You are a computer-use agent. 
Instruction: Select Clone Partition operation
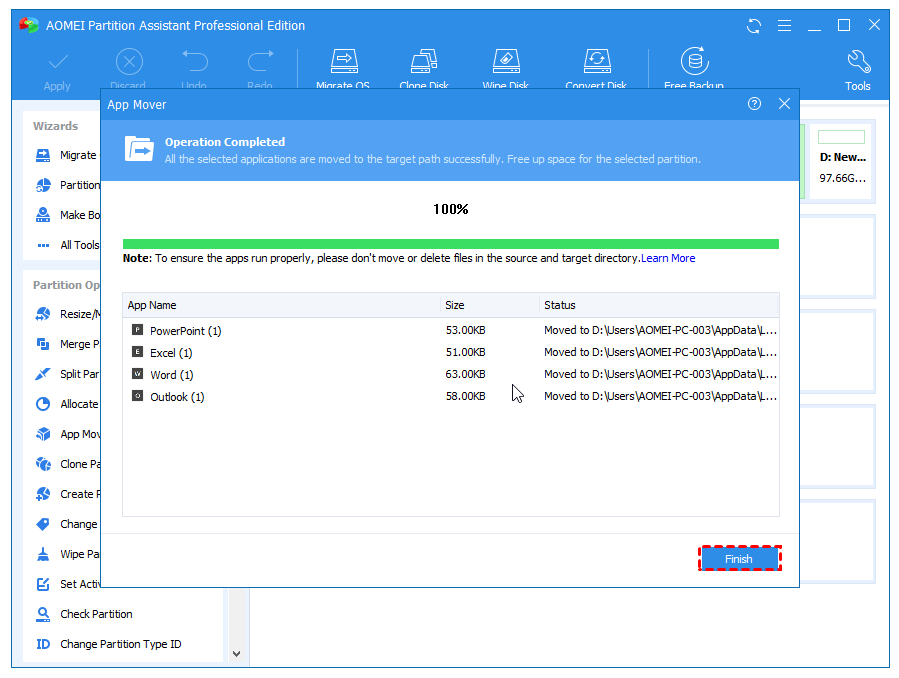(x=67, y=464)
